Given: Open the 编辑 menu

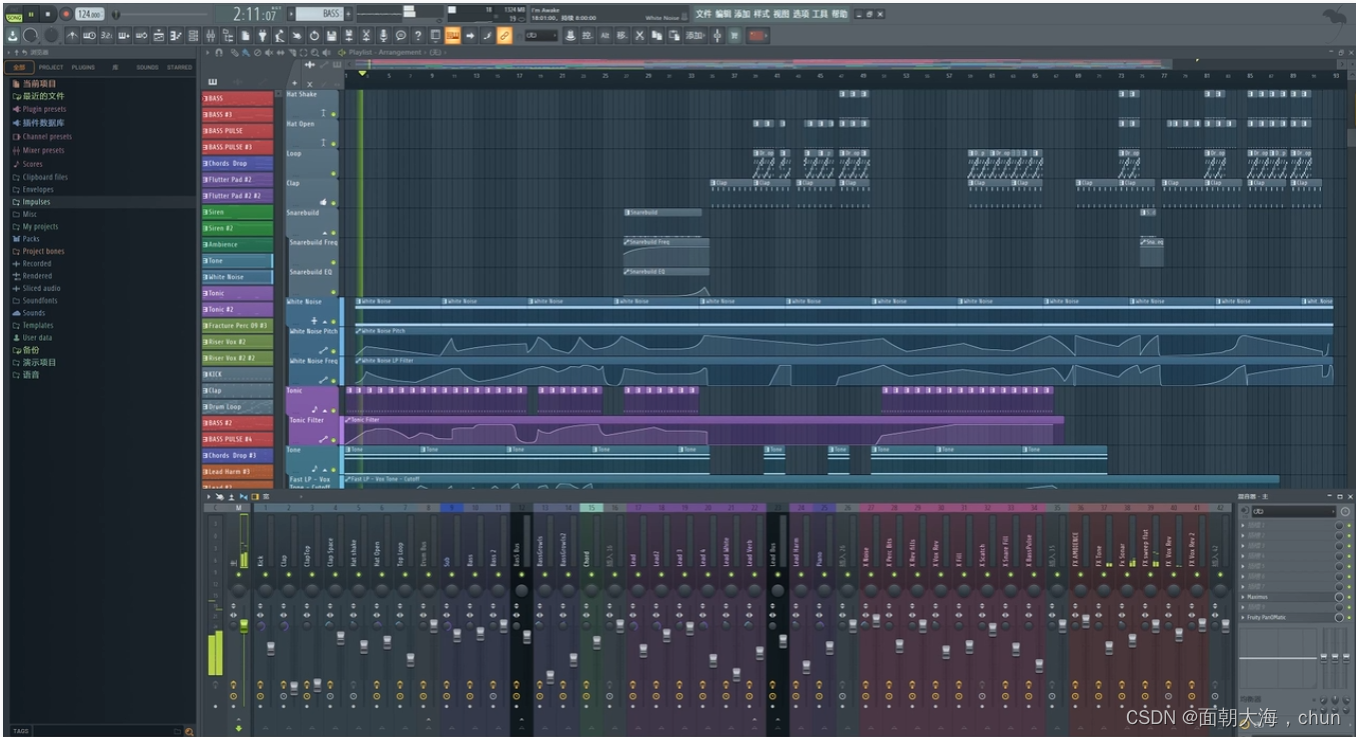Looking at the screenshot, I should tap(723, 14).
